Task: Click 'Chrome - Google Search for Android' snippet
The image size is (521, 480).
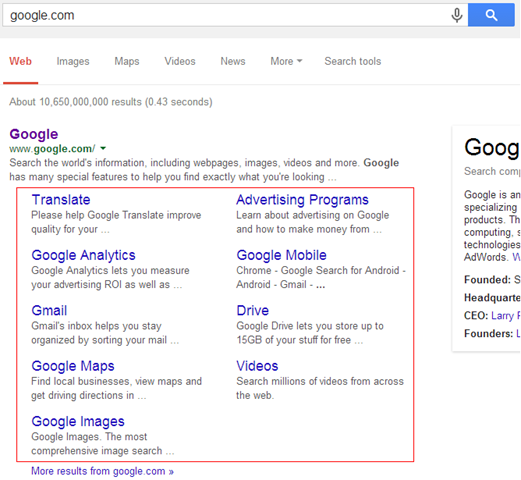Action: (321, 270)
